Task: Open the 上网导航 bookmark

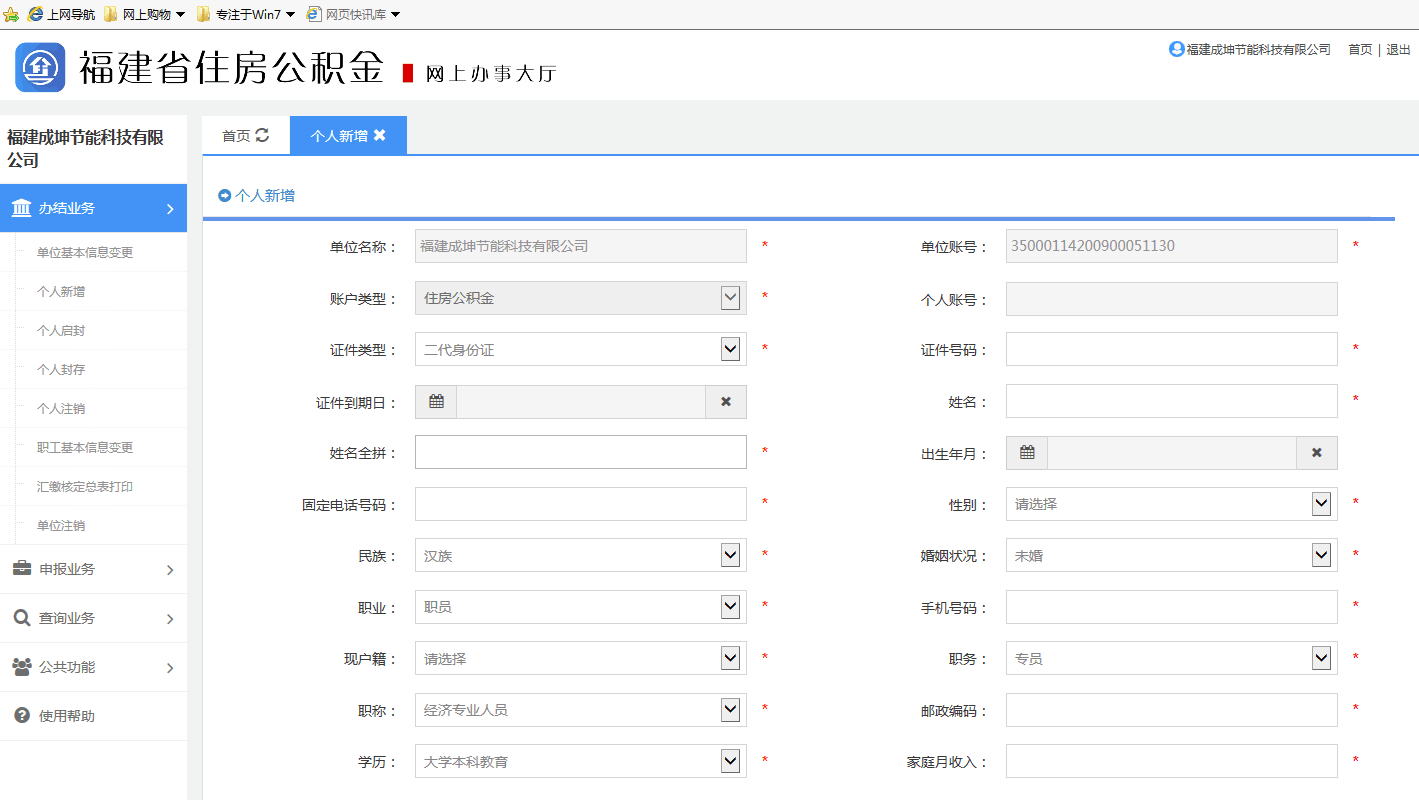Action: coord(62,14)
